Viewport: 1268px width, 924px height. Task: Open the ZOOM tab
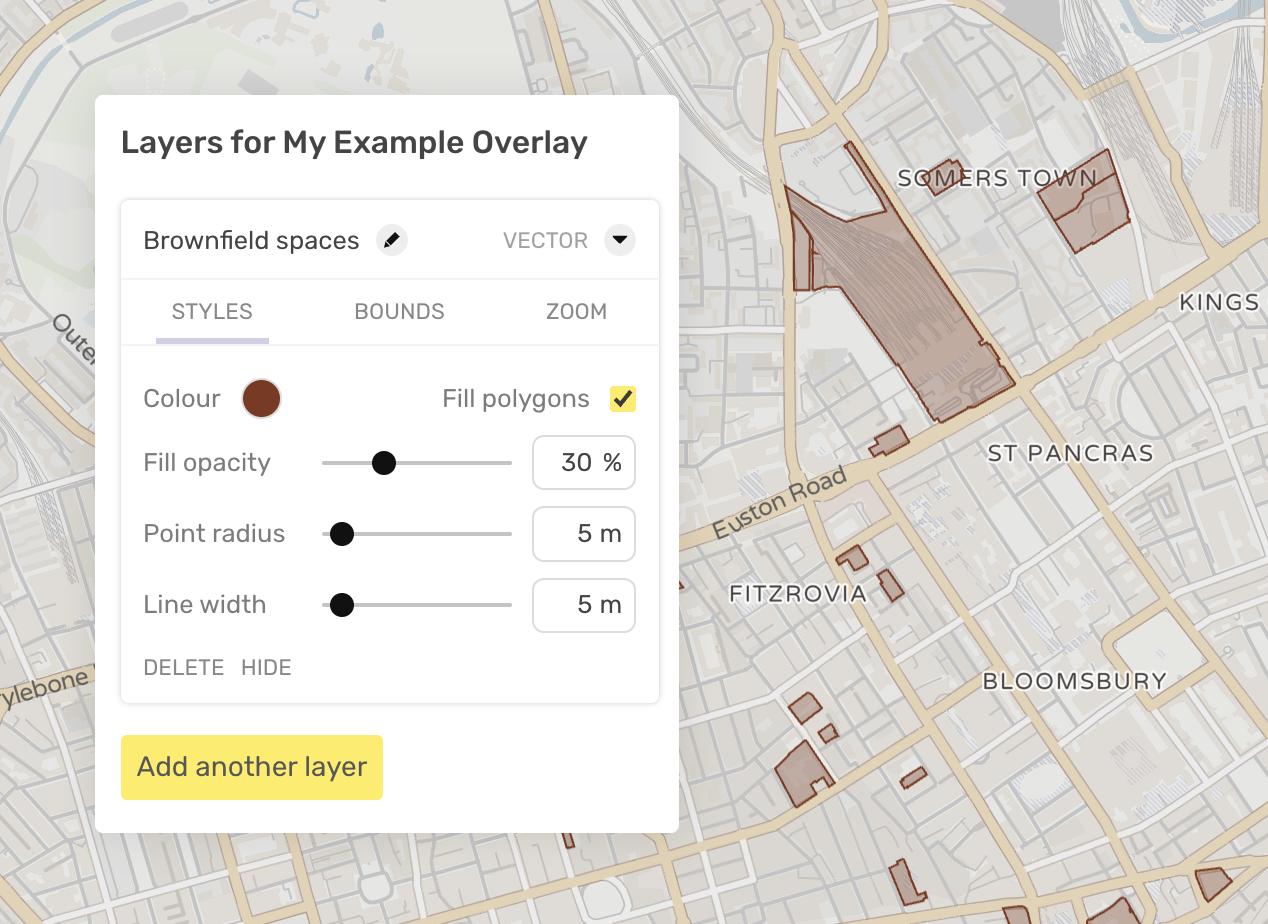pyautogui.click(x=576, y=311)
